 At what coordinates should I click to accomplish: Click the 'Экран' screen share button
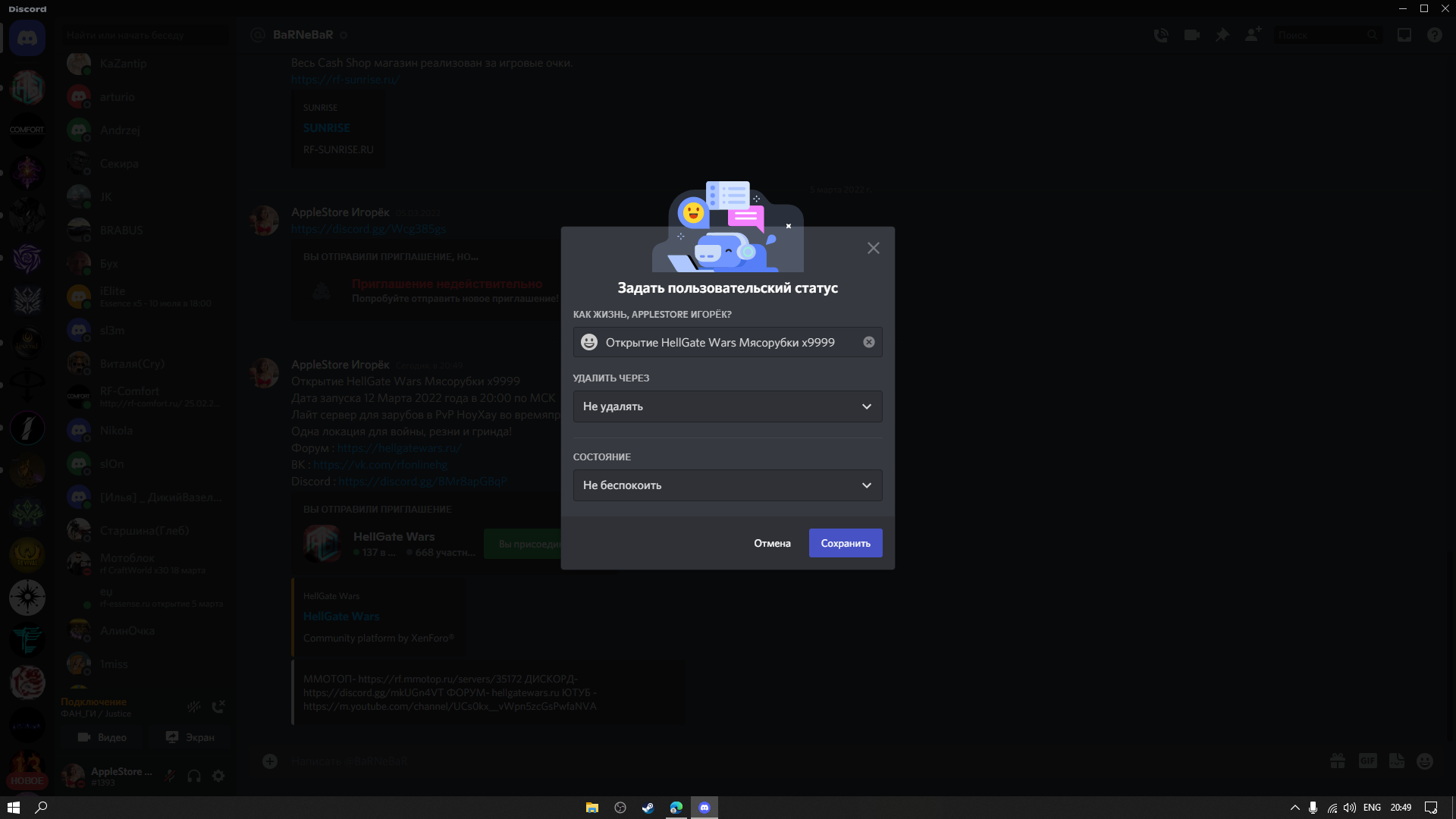click(x=190, y=737)
